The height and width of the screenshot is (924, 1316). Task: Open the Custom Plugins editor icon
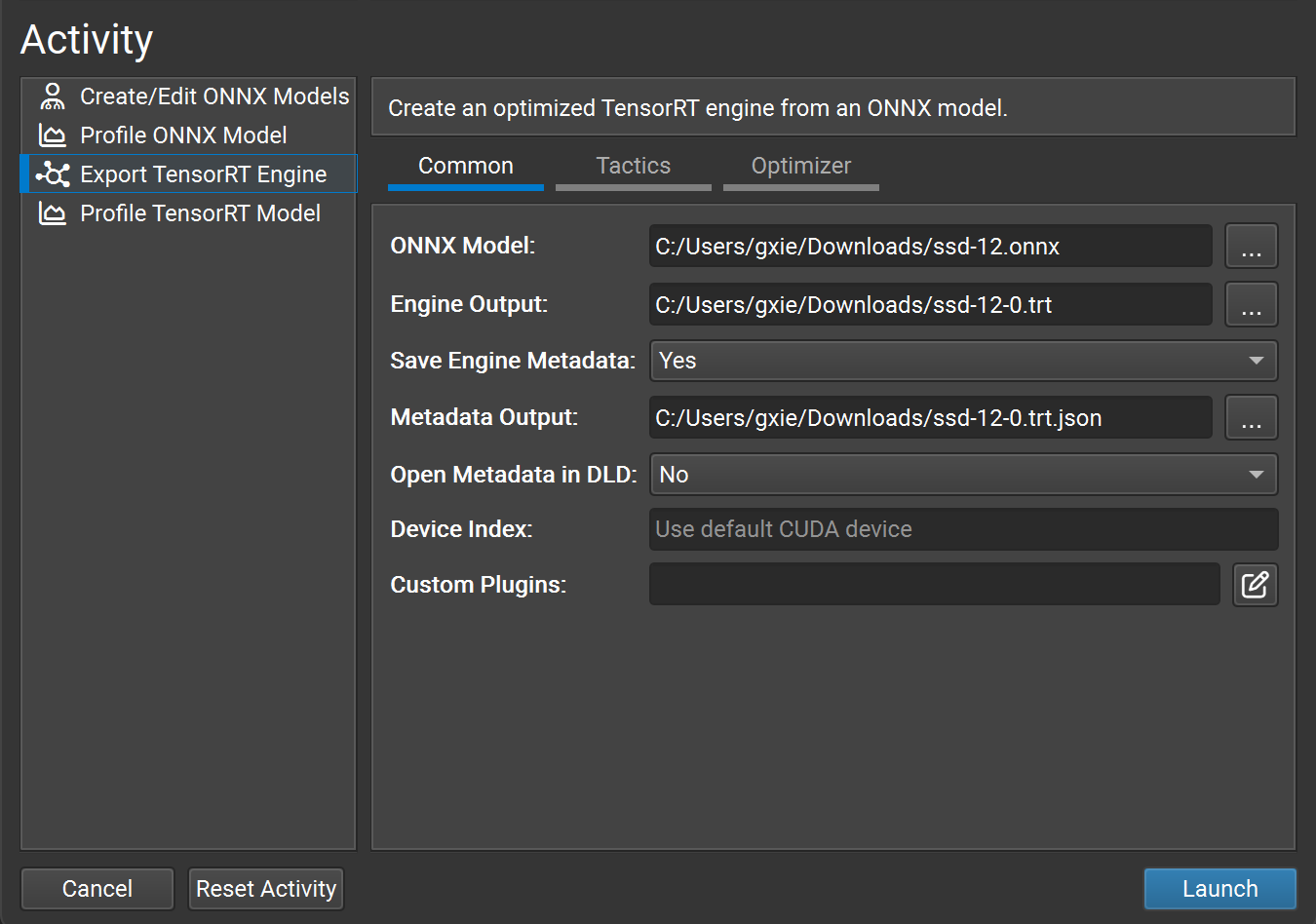(1255, 584)
